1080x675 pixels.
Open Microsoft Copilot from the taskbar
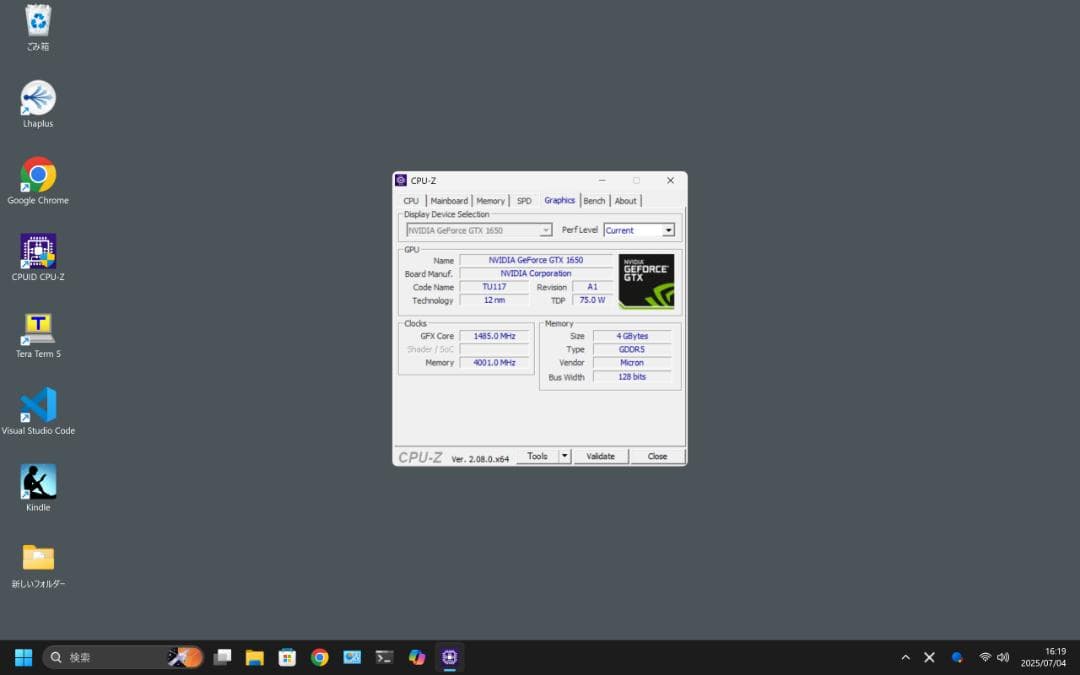pyautogui.click(x=416, y=657)
